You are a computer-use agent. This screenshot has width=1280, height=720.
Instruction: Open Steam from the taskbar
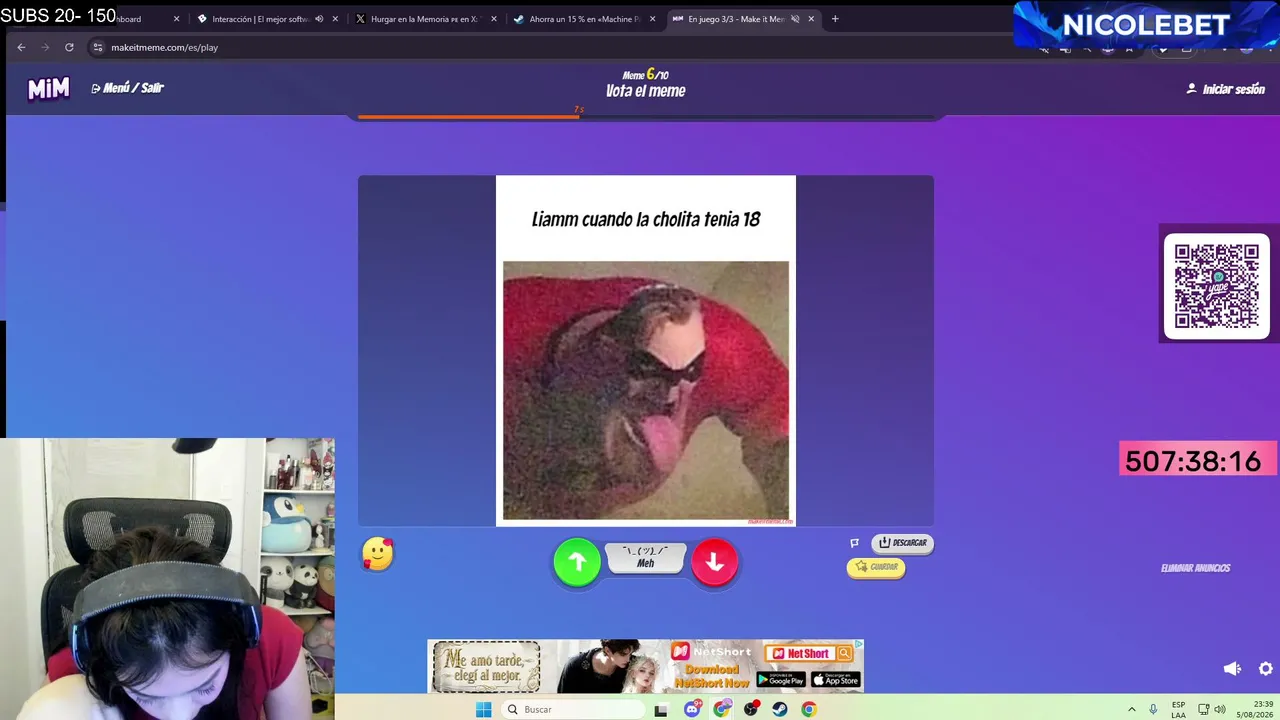click(x=780, y=709)
